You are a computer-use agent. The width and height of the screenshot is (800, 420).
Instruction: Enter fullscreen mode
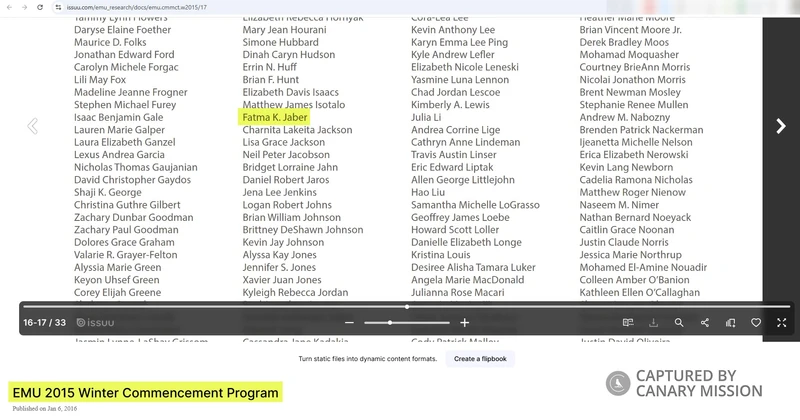(781, 323)
